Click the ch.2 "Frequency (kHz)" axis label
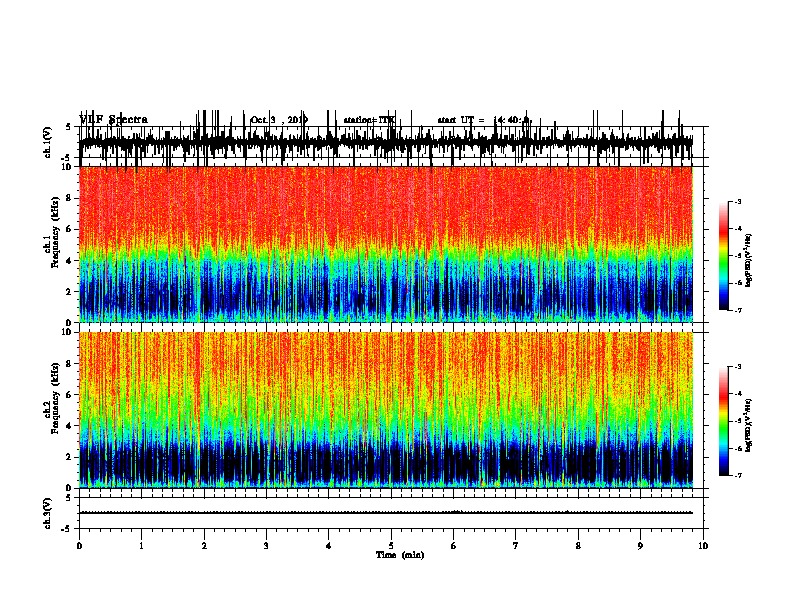 click(55, 398)
